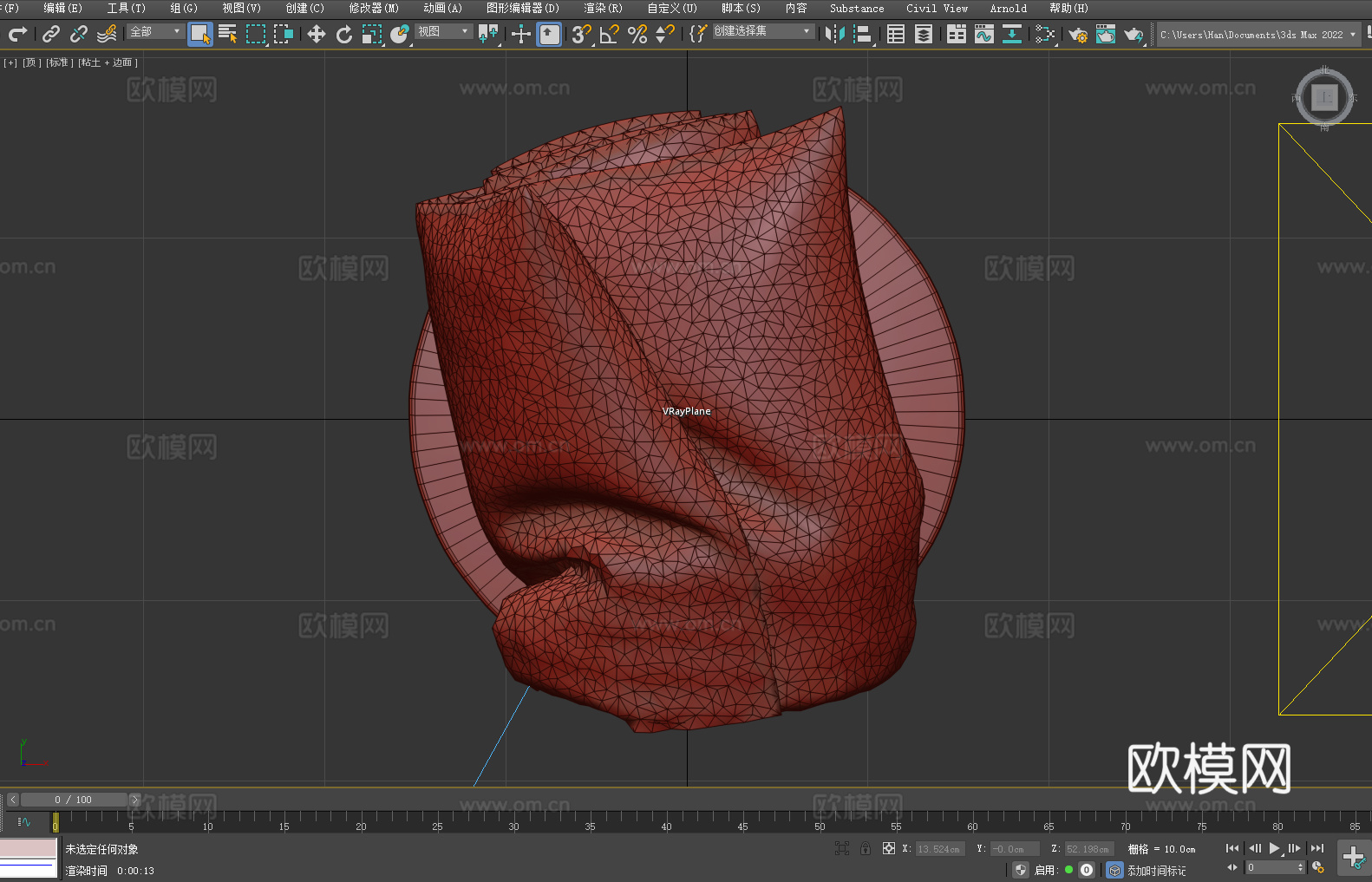Open Edit Named Selection Sets
The width and height of the screenshot is (1372, 882).
tap(698, 34)
